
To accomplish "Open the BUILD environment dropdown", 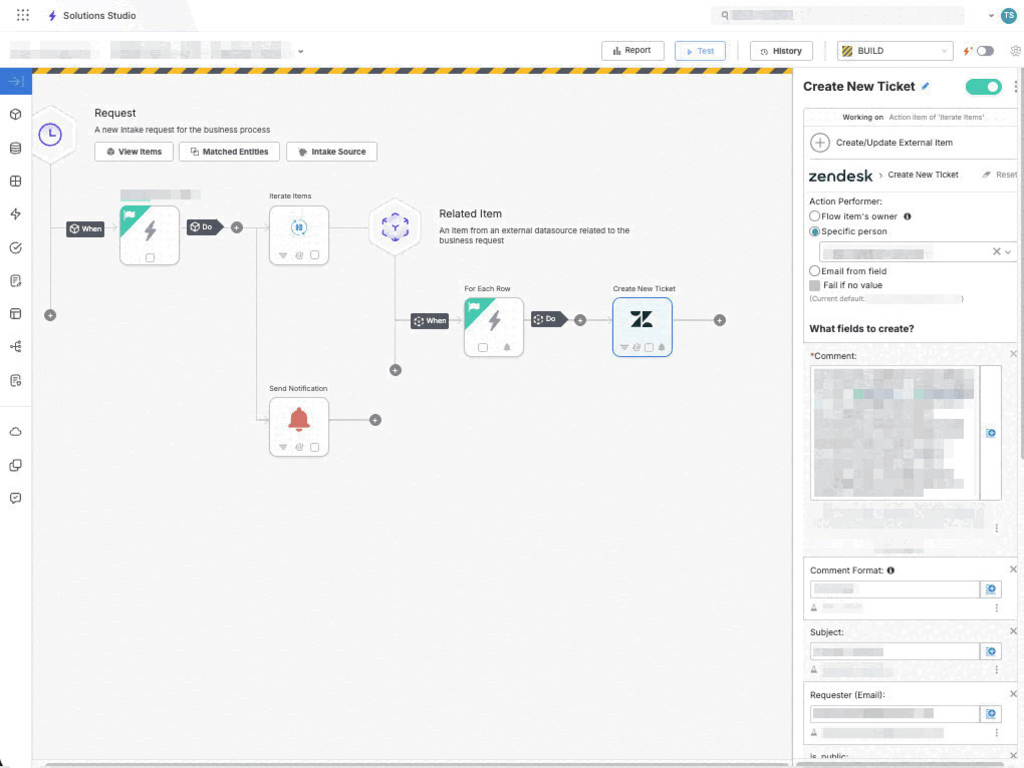I will 894,51.
